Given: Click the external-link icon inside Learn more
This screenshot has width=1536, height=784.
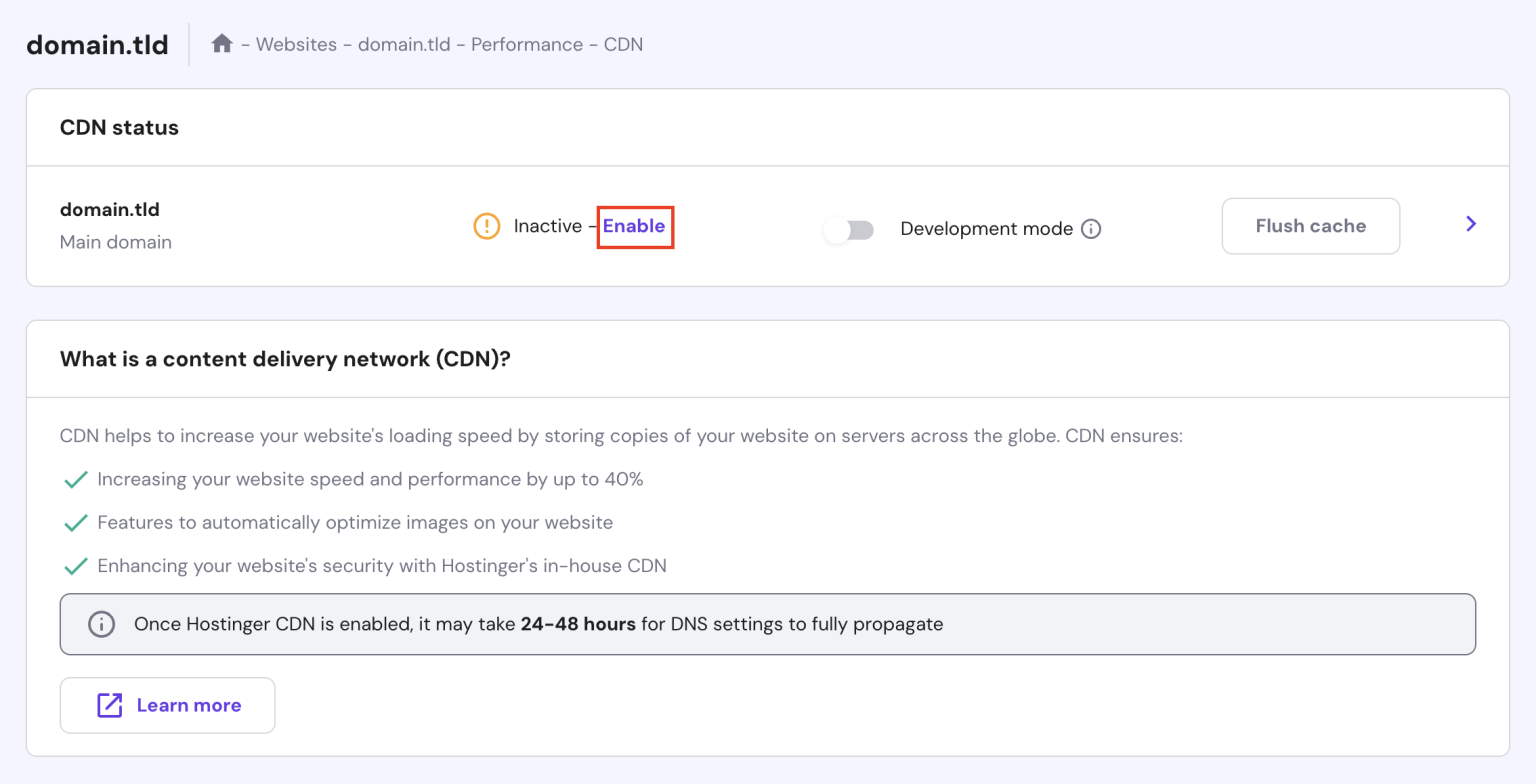Looking at the screenshot, I should point(108,705).
